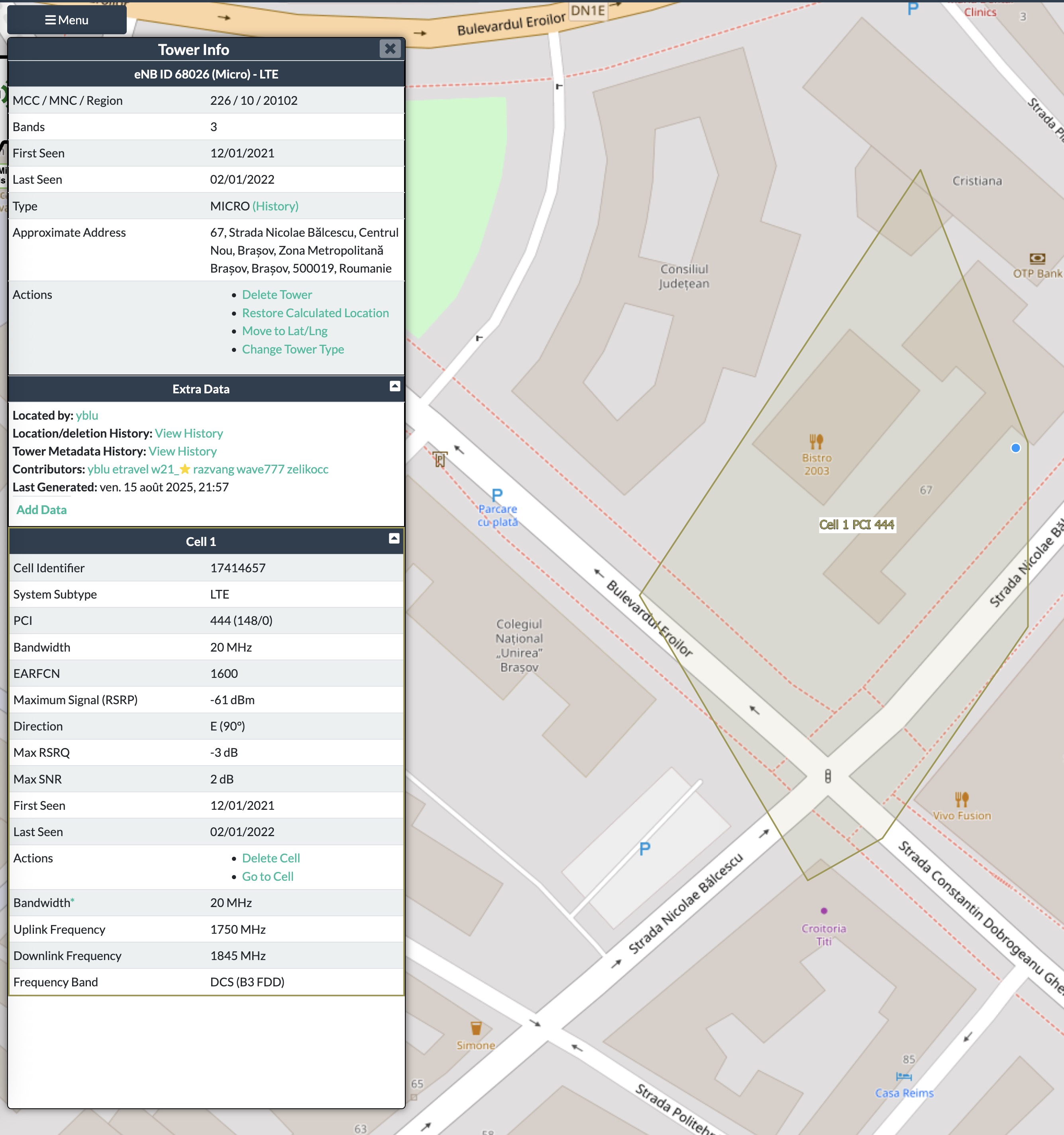Click the OTP Bank icon on map
Image resolution: width=1064 pixels, height=1135 pixels.
pyautogui.click(x=1037, y=259)
